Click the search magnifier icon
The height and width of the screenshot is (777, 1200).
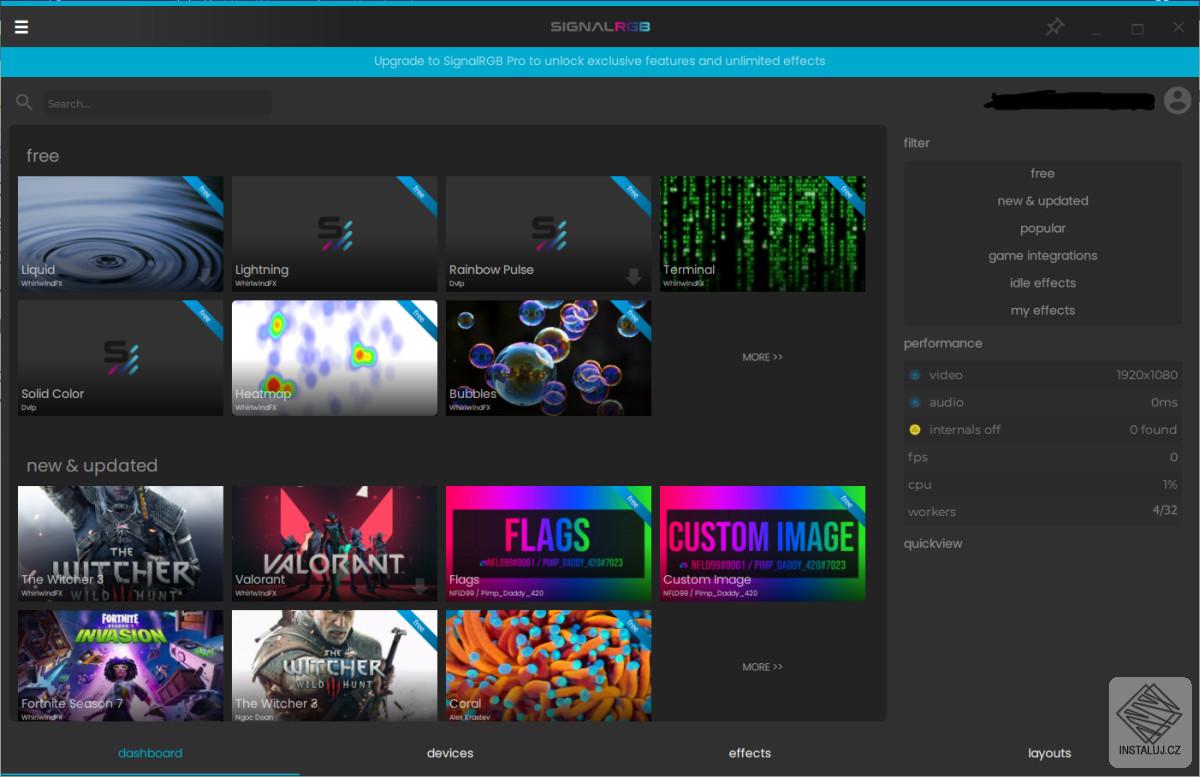tap(25, 103)
